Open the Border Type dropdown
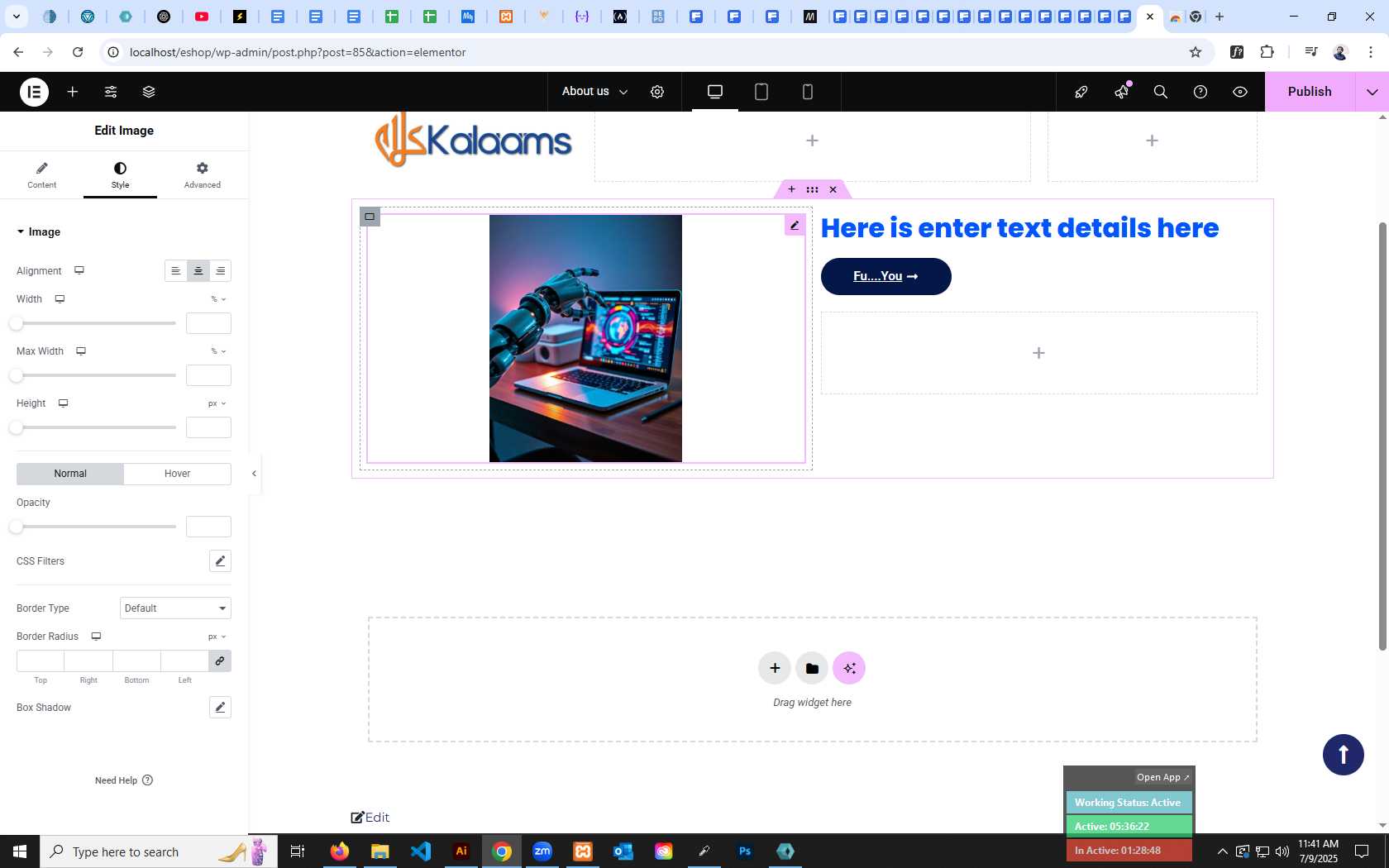The image size is (1389, 868). tap(175, 608)
